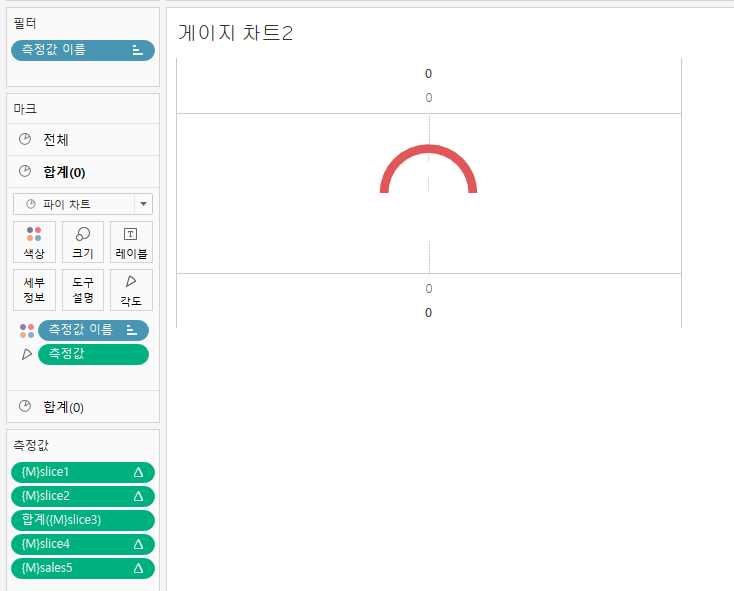The width and height of the screenshot is (734, 591).
Task: Click the delta icon on the {M}slice2 pill
Action: click(138, 496)
